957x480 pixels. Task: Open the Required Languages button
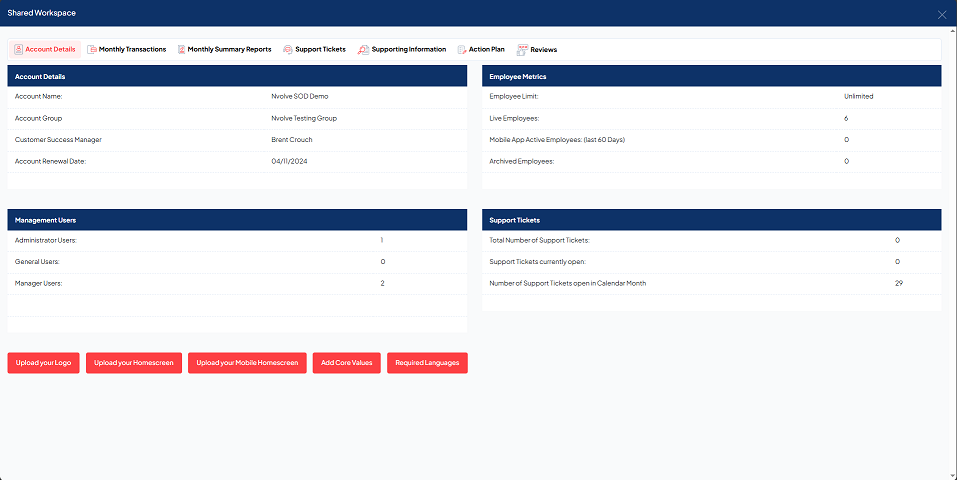coord(427,363)
